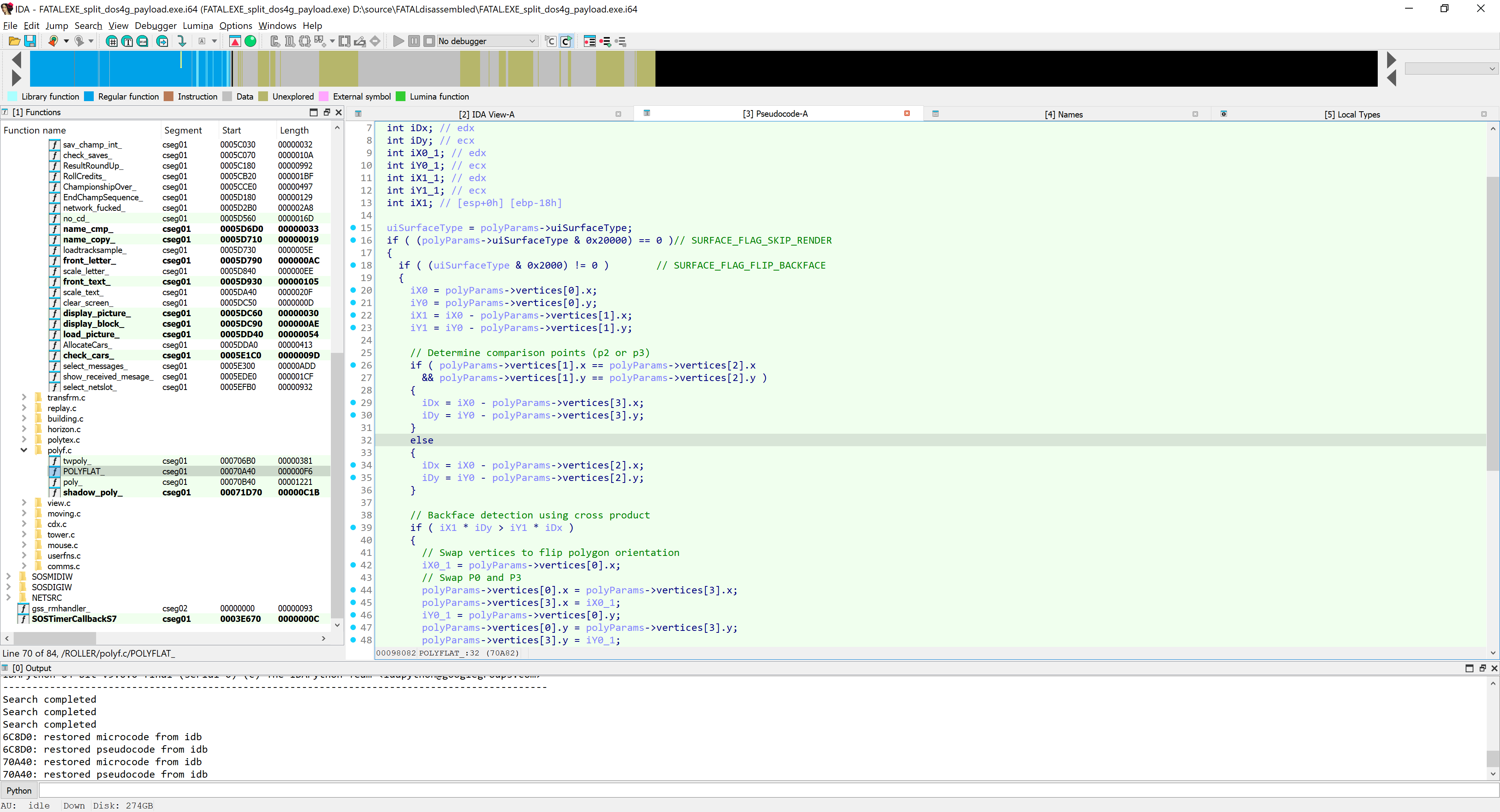
Task: Toggle breakpoint dot on line 18
Action: 353,265
